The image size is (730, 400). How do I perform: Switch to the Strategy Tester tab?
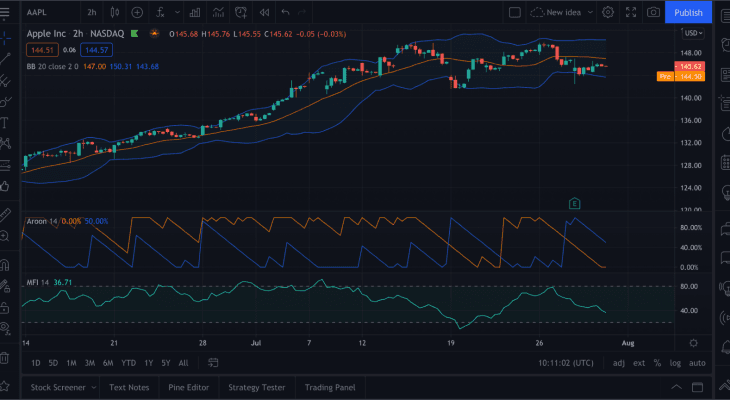pyautogui.click(x=257, y=388)
